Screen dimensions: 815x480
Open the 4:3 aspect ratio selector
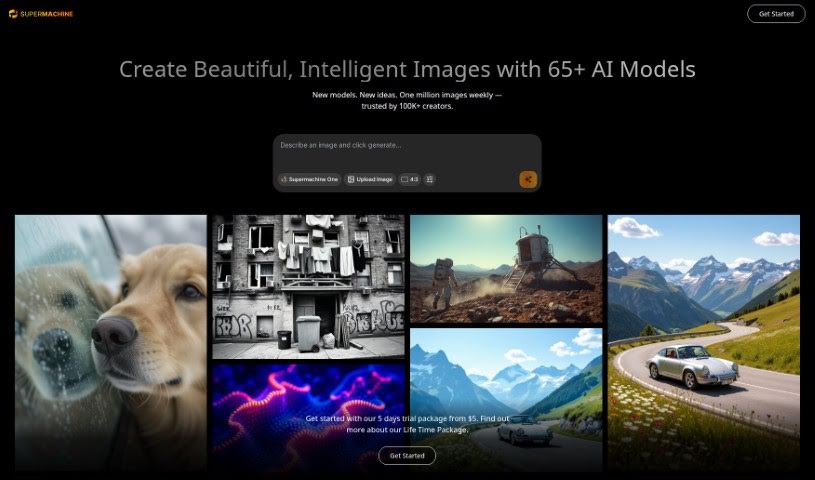click(x=410, y=179)
